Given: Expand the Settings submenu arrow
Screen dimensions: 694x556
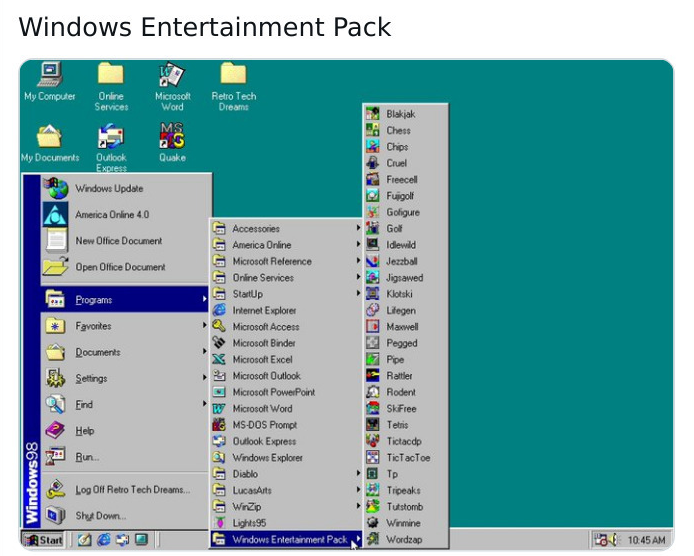Looking at the screenshot, I should 204,378.
